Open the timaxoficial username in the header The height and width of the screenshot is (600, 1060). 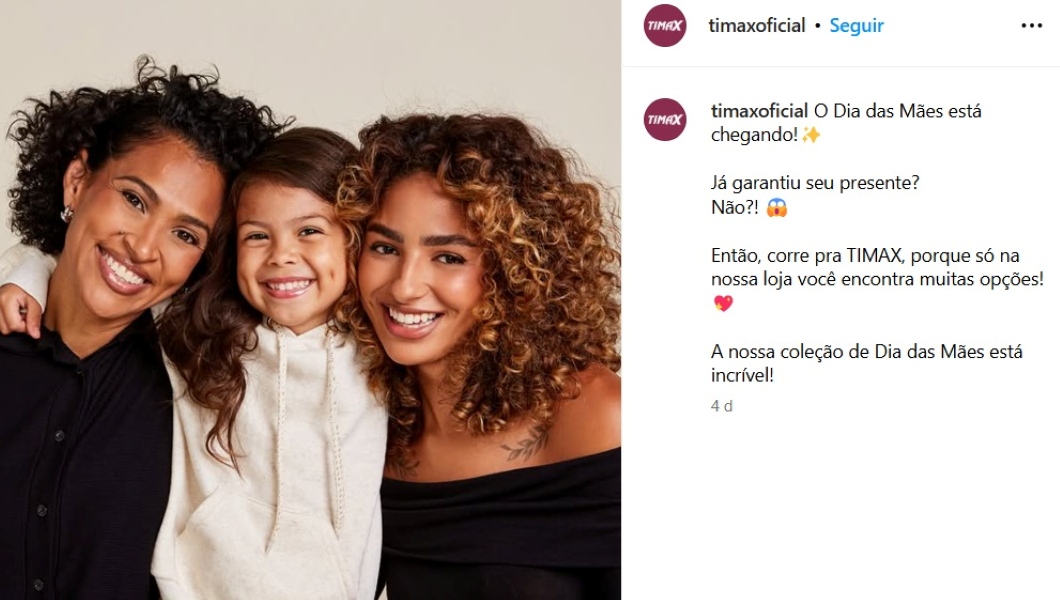point(756,26)
